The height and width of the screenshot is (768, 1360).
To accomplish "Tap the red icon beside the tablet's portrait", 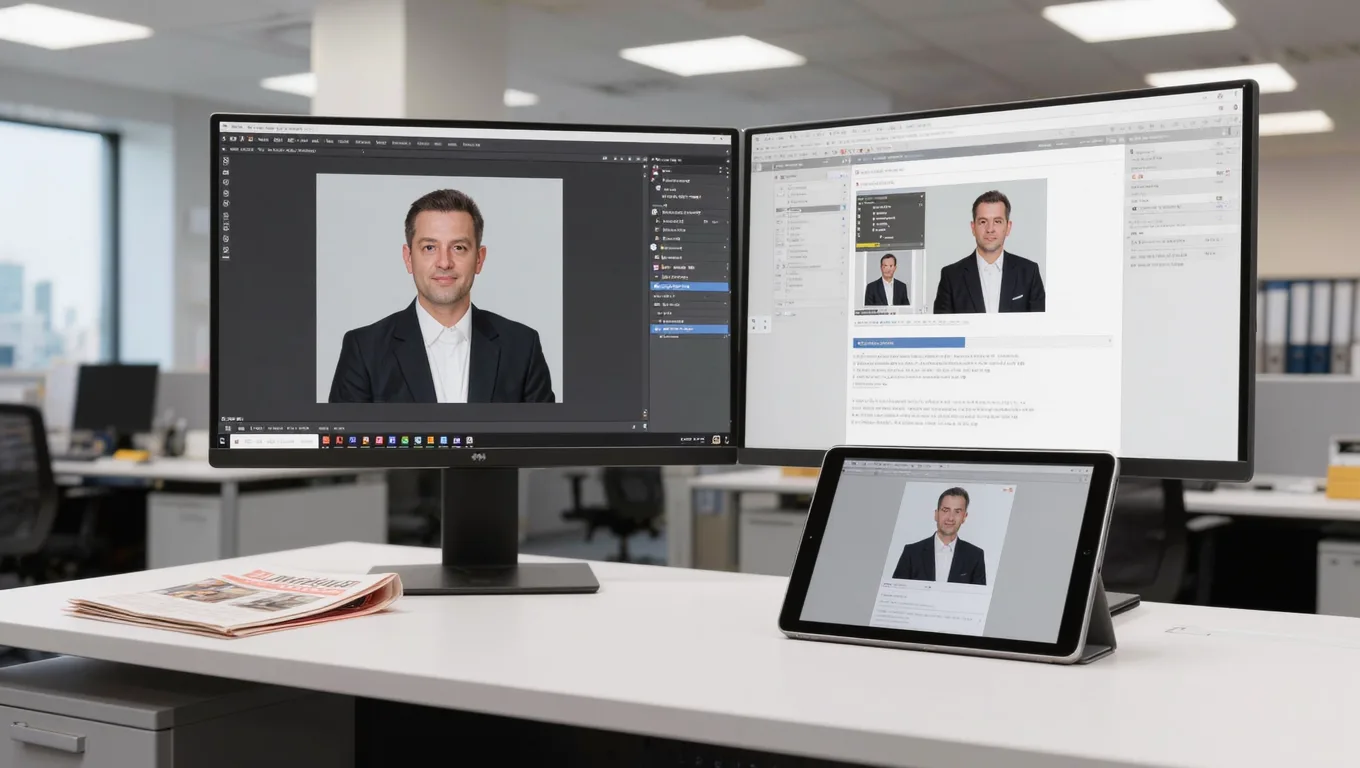I will [x=1008, y=492].
